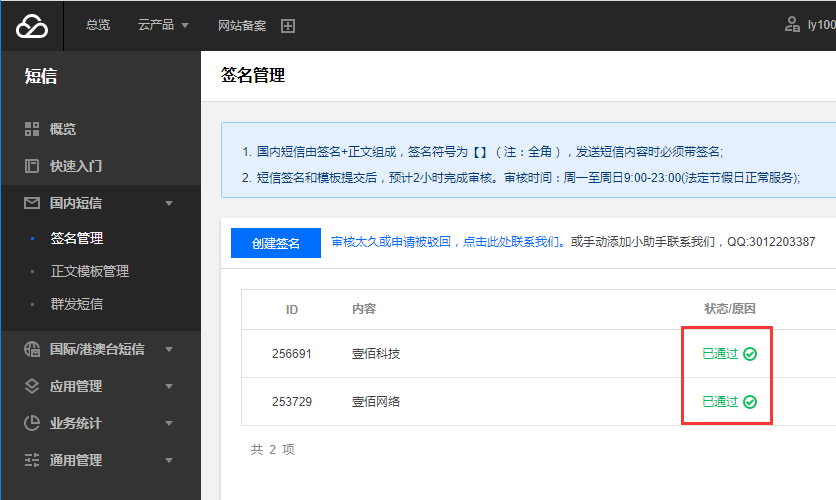The image size is (836, 500).
Task: Go to 群发短信 in the sidebar
Action: point(77,304)
